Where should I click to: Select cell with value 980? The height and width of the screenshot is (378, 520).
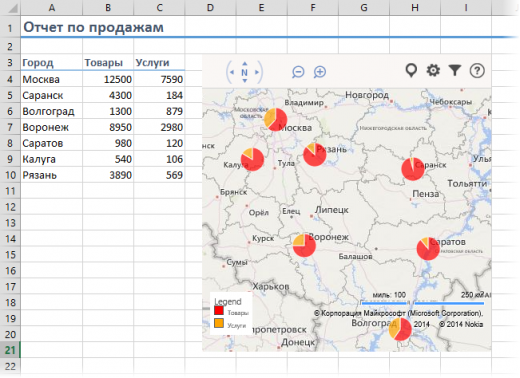click(108, 143)
